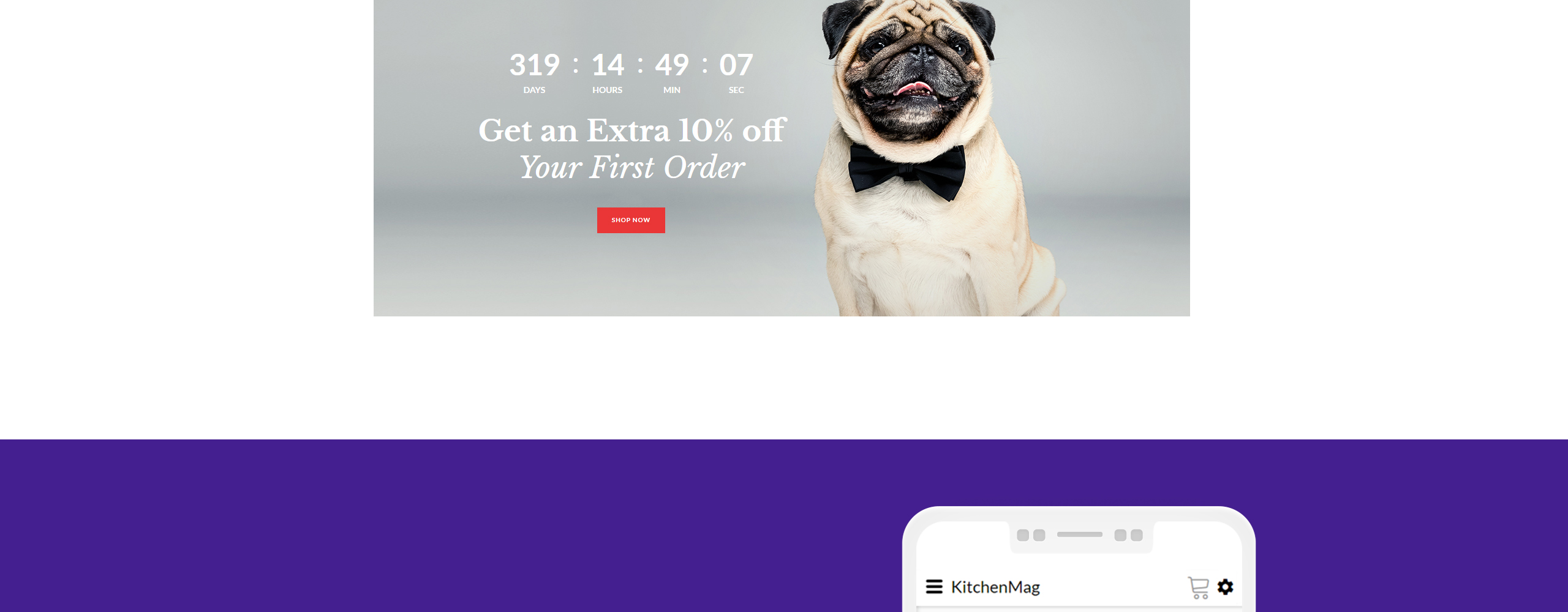
Task: Click the SEC label under countdown
Action: pyautogui.click(x=736, y=90)
